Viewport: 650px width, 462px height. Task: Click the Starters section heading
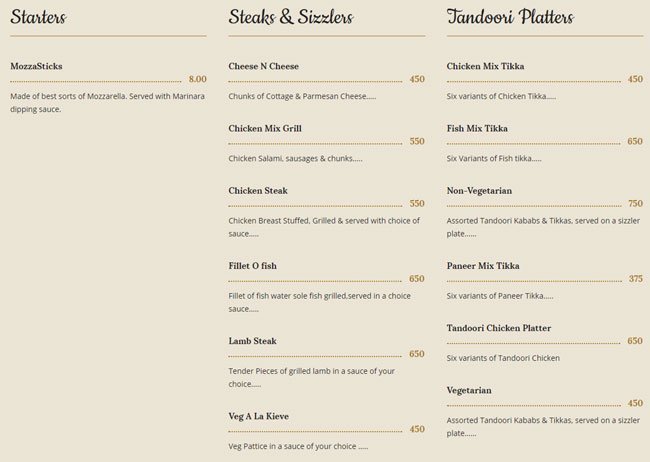click(38, 17)
